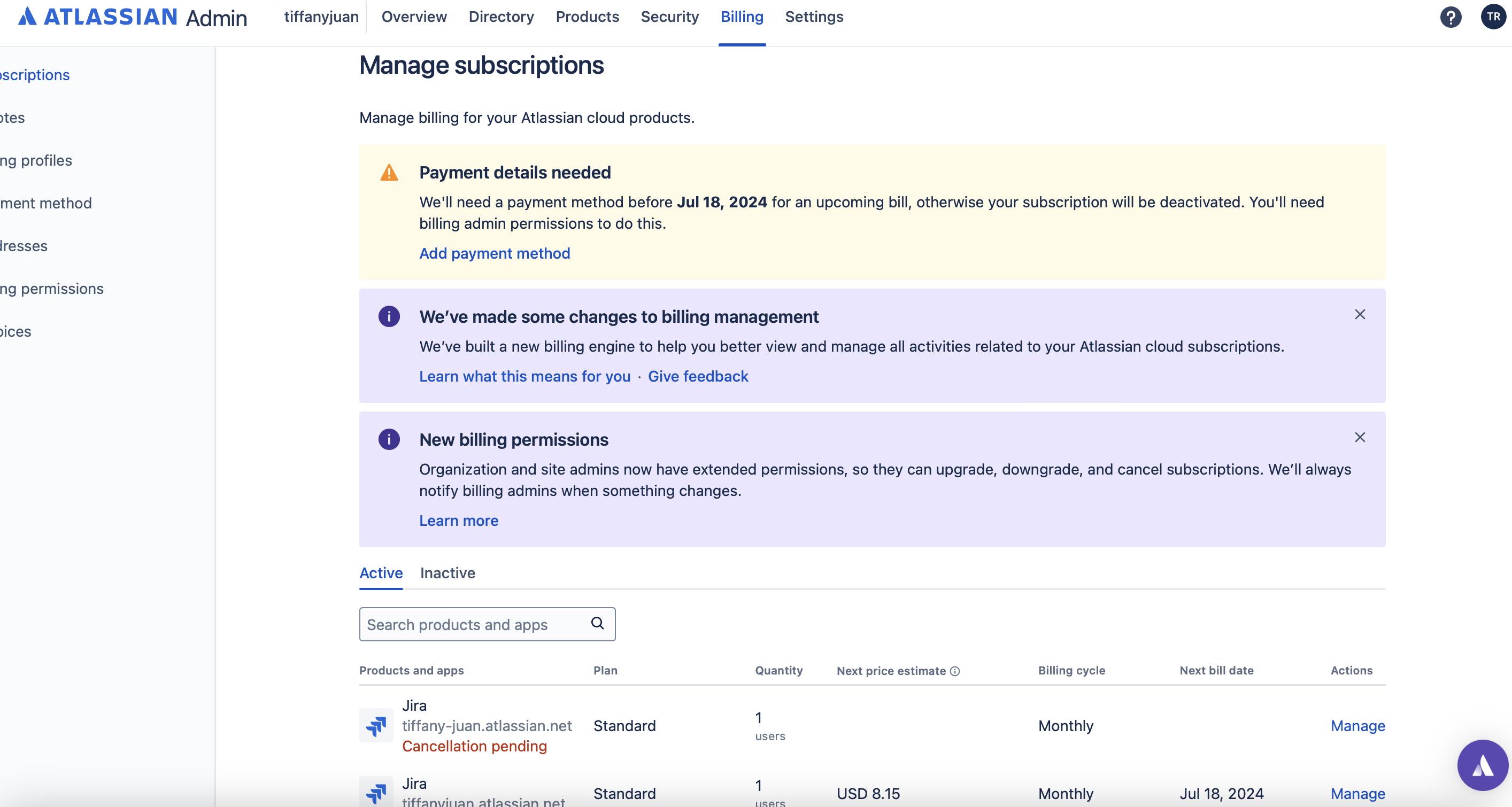The image size is (1512, 807).
Task: Dismiss the billing management changes banner
Action: 1360,315
